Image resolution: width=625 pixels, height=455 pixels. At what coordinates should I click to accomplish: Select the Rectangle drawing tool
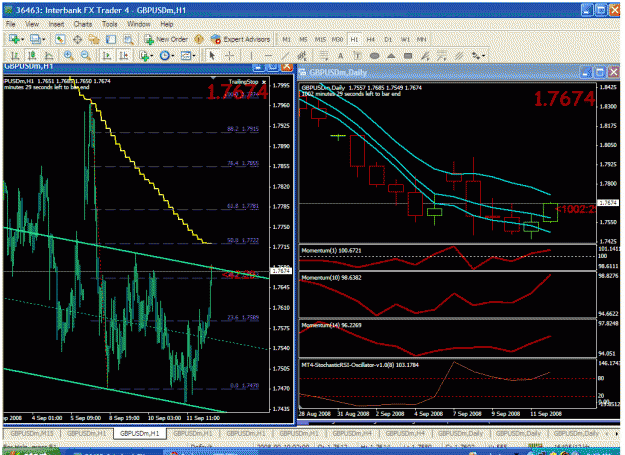pos(408,56)
